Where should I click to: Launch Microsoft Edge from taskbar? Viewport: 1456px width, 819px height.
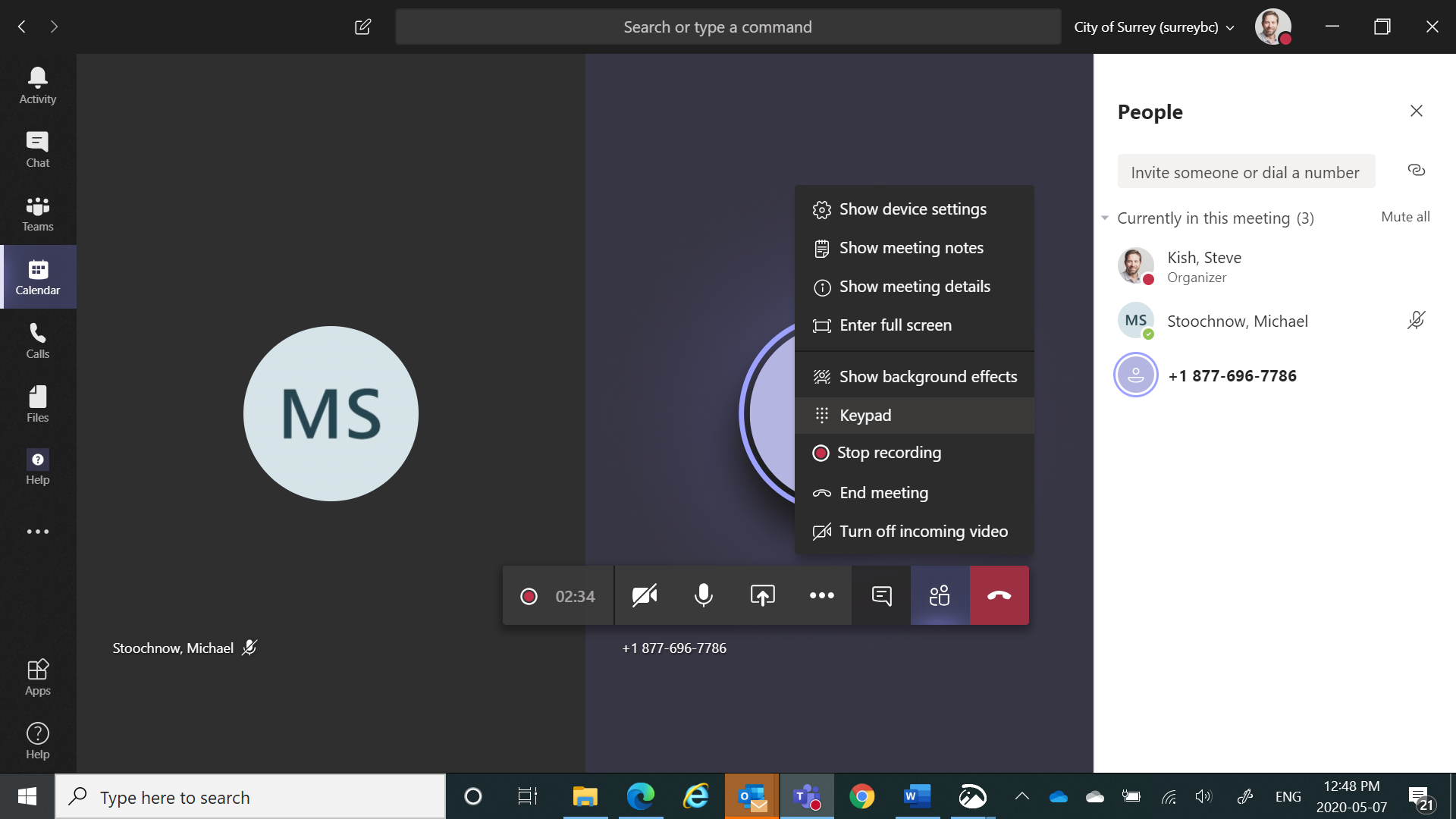[641, 796]
